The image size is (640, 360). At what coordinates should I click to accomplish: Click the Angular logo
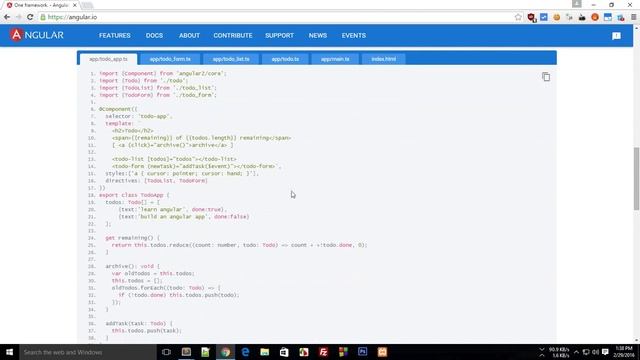37,35
